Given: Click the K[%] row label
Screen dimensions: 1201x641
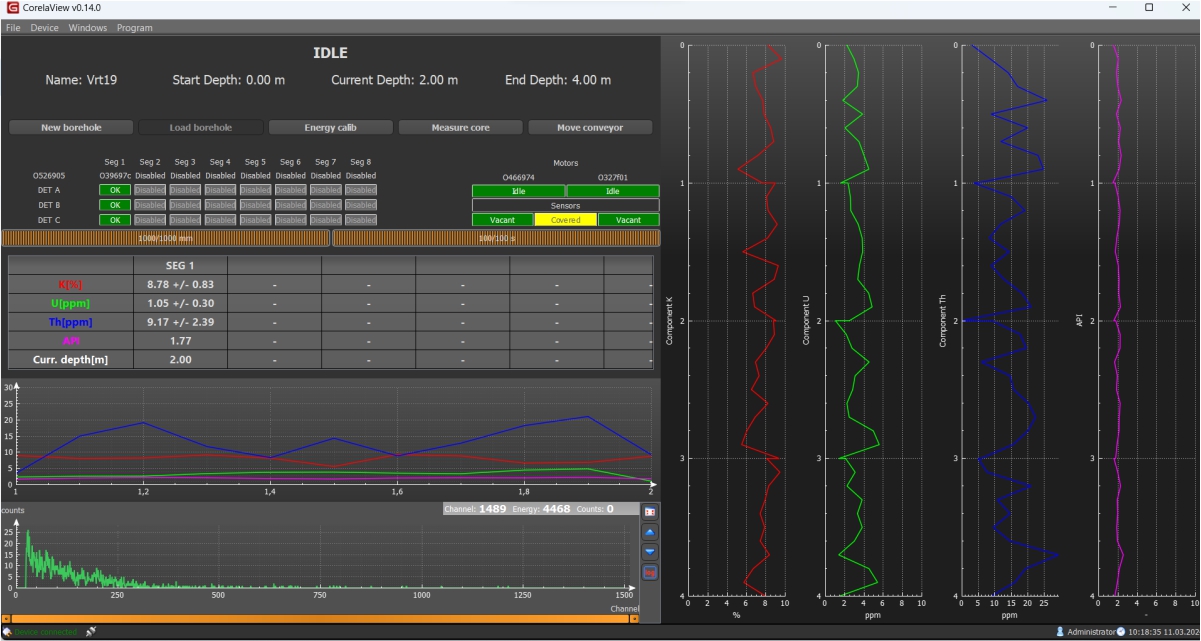Looking at the screenshot, I should [71, 284].
